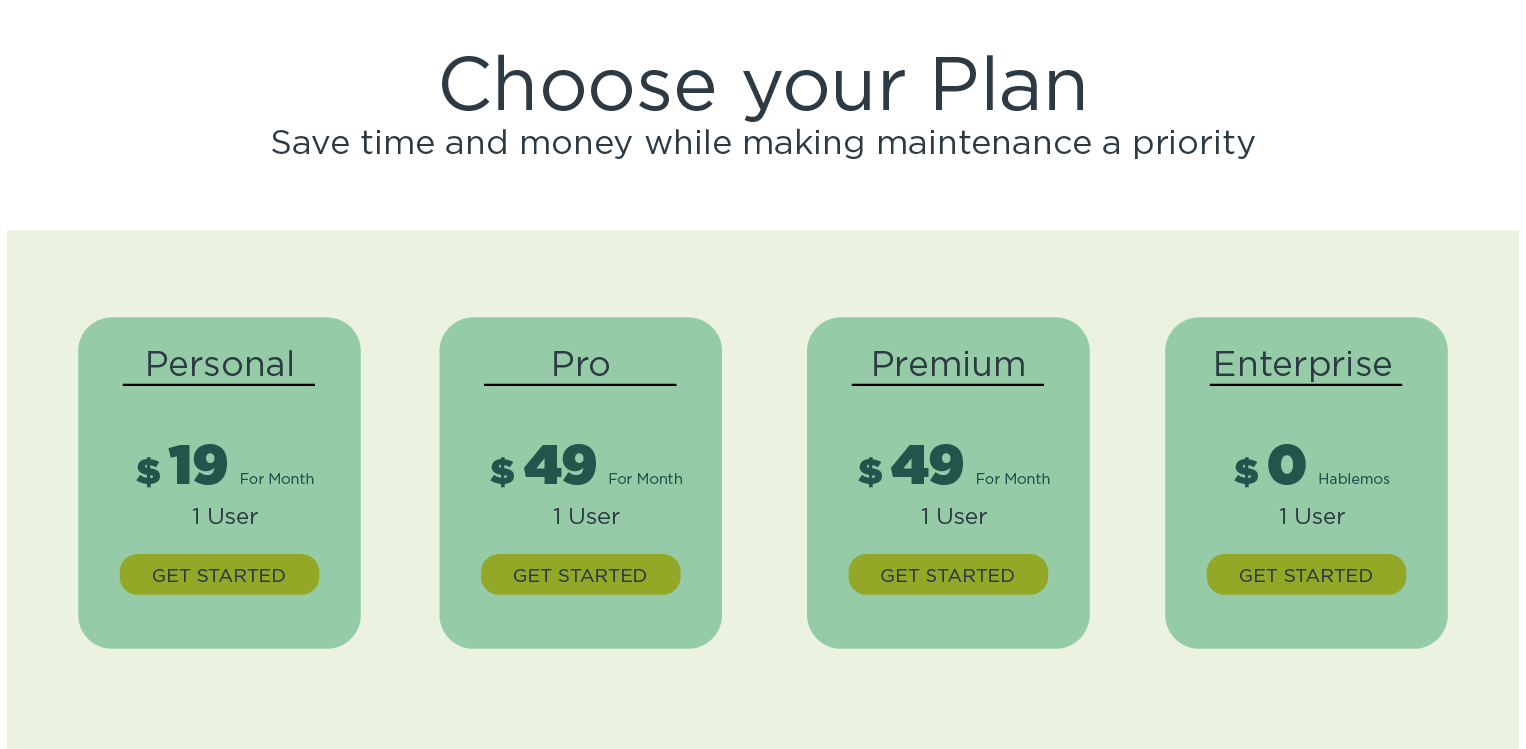Click the Choose your Plan heading

(x=763, y=87)
